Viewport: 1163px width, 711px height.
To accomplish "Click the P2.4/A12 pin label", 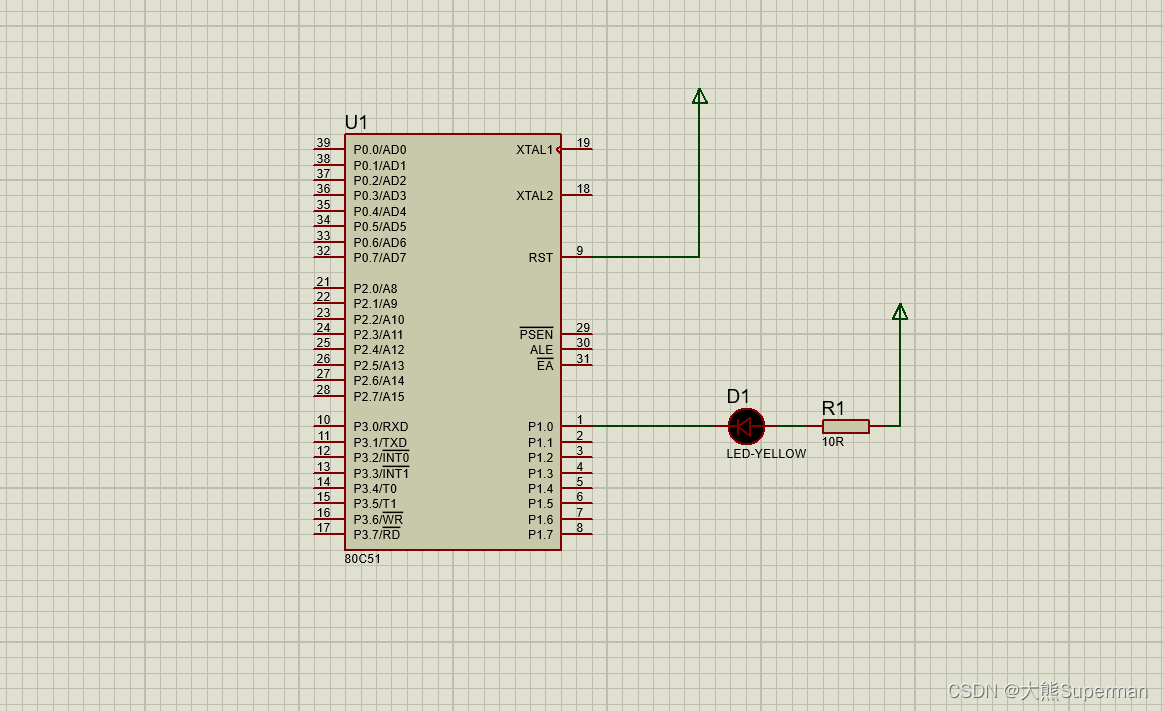I will click(x=379, y=350).
